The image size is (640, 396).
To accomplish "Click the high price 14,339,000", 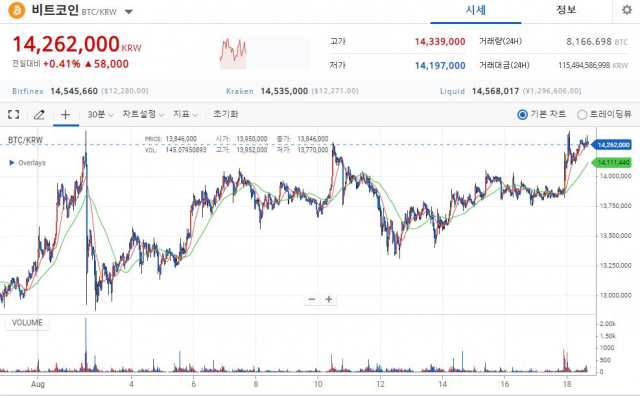I will (x=440, y=42).
